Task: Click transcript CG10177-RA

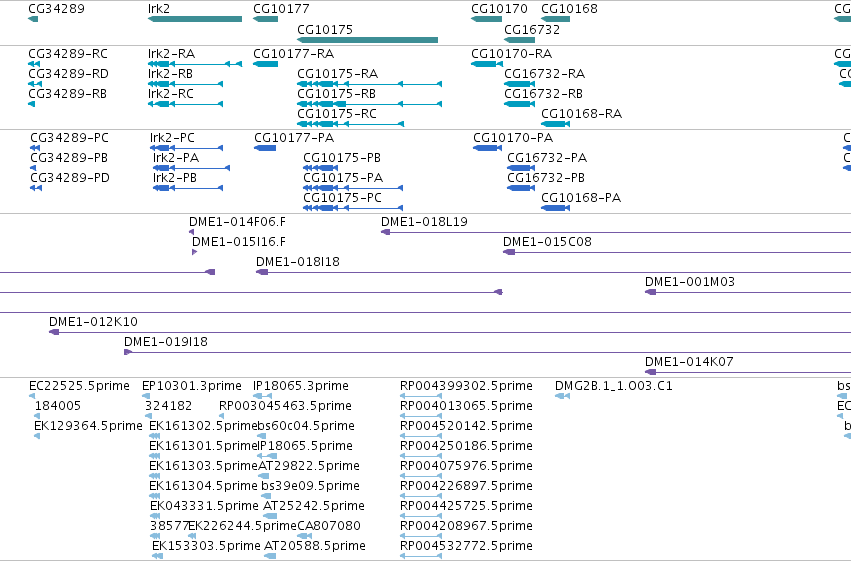Action: 294,54
